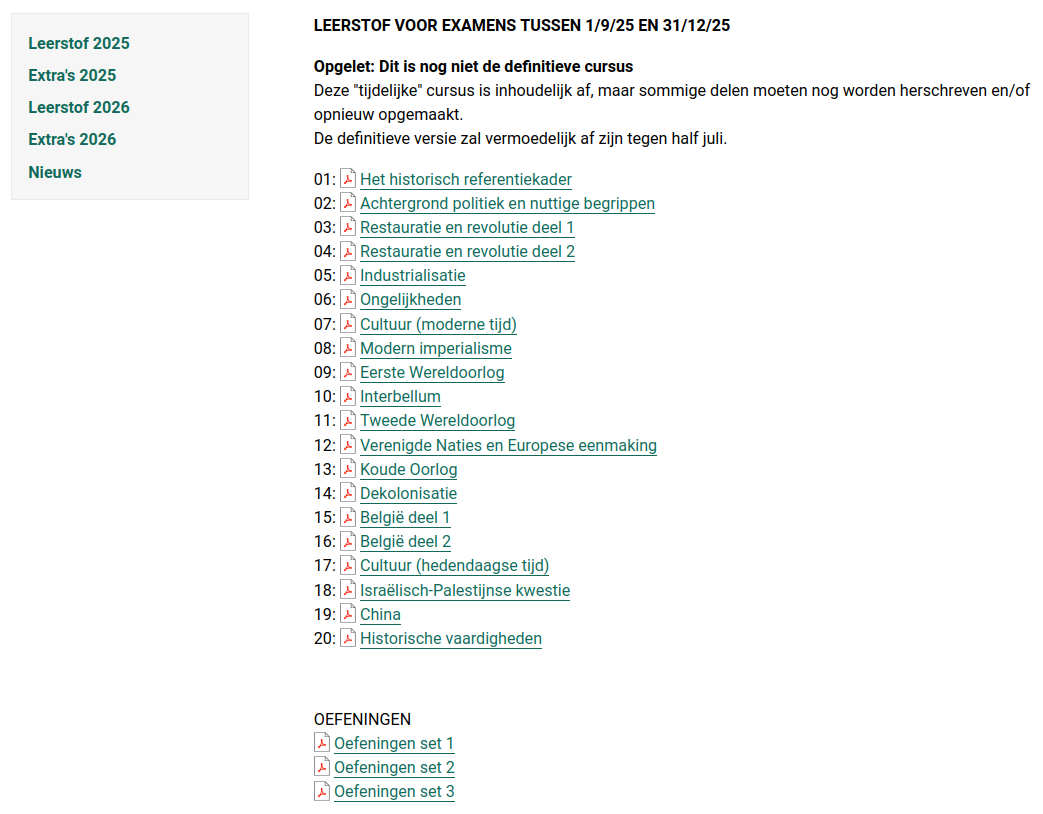Open Eerste Wereldoorlog link
The image size is (1043, 814).
[432, 372]
